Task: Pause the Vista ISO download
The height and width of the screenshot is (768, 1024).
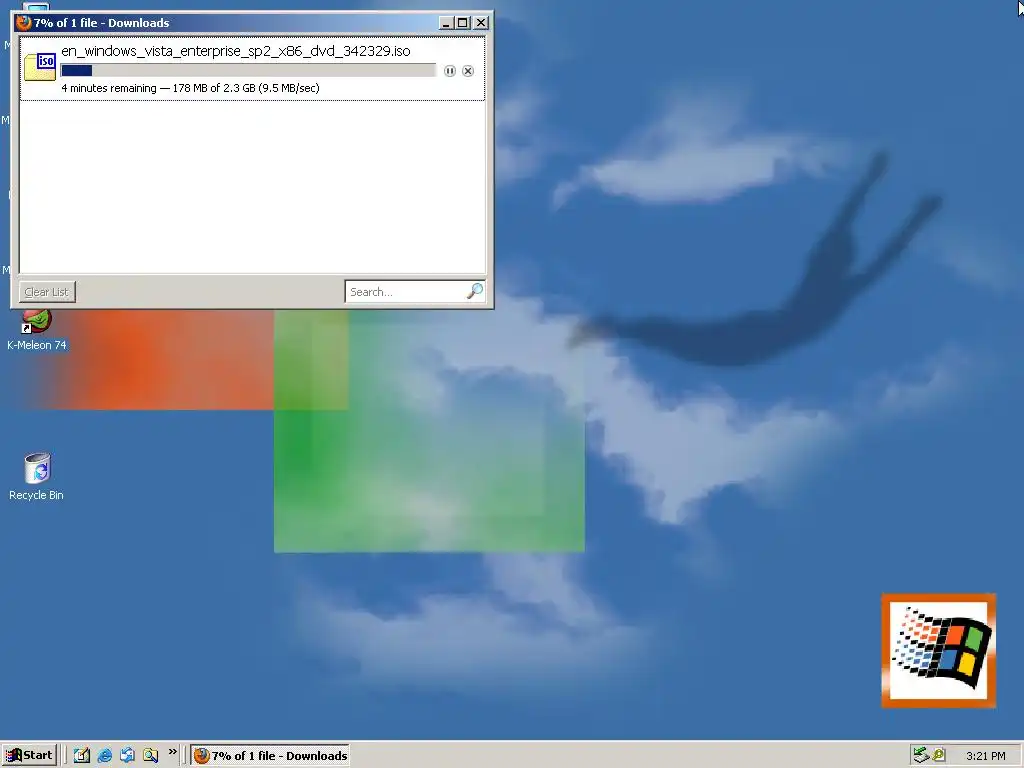Action: [x=449, y=71]
